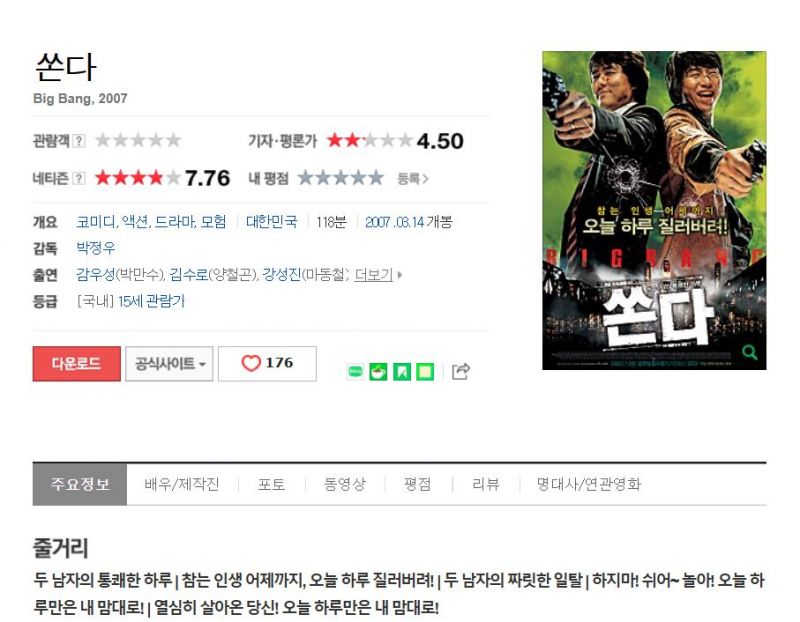Set my rating on 내 평점 stars
Viewport: 800px width, 622px height.
click(341, 178)
